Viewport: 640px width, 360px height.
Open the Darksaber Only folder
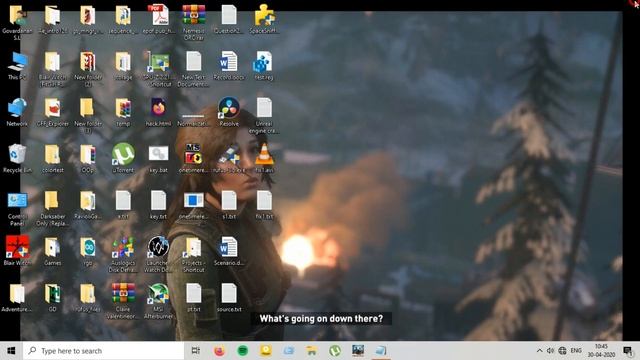[x=52, y=208]
